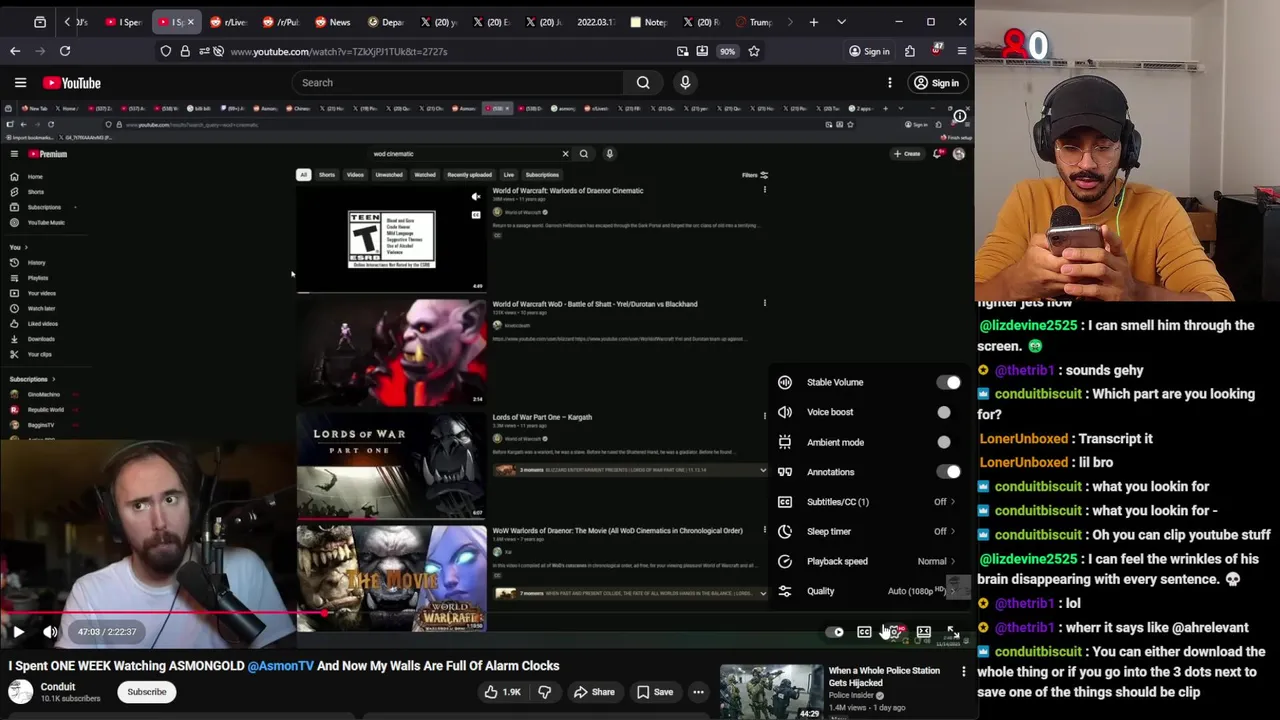Click the search magnifier button
Screen dimensions: 1280x720
pyautogui.click(x=643, y=83)
